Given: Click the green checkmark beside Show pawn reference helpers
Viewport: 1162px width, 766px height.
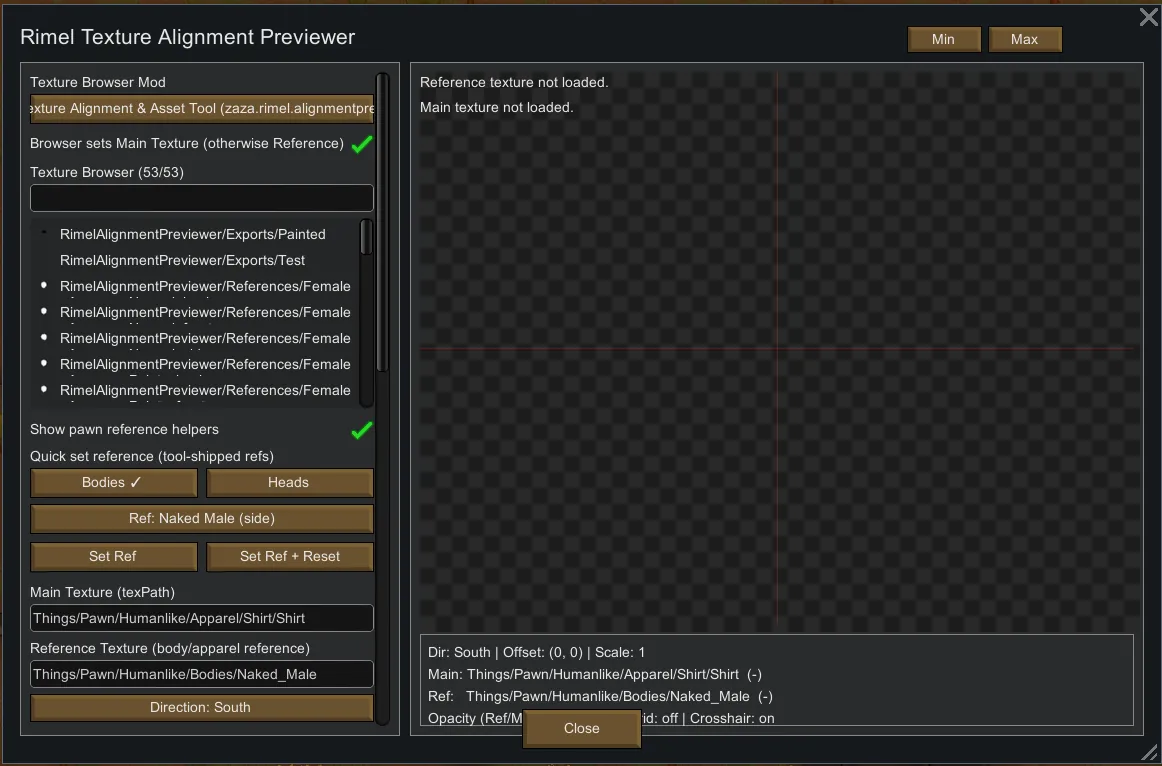Looking at the screenshot, I should (362, 430).
